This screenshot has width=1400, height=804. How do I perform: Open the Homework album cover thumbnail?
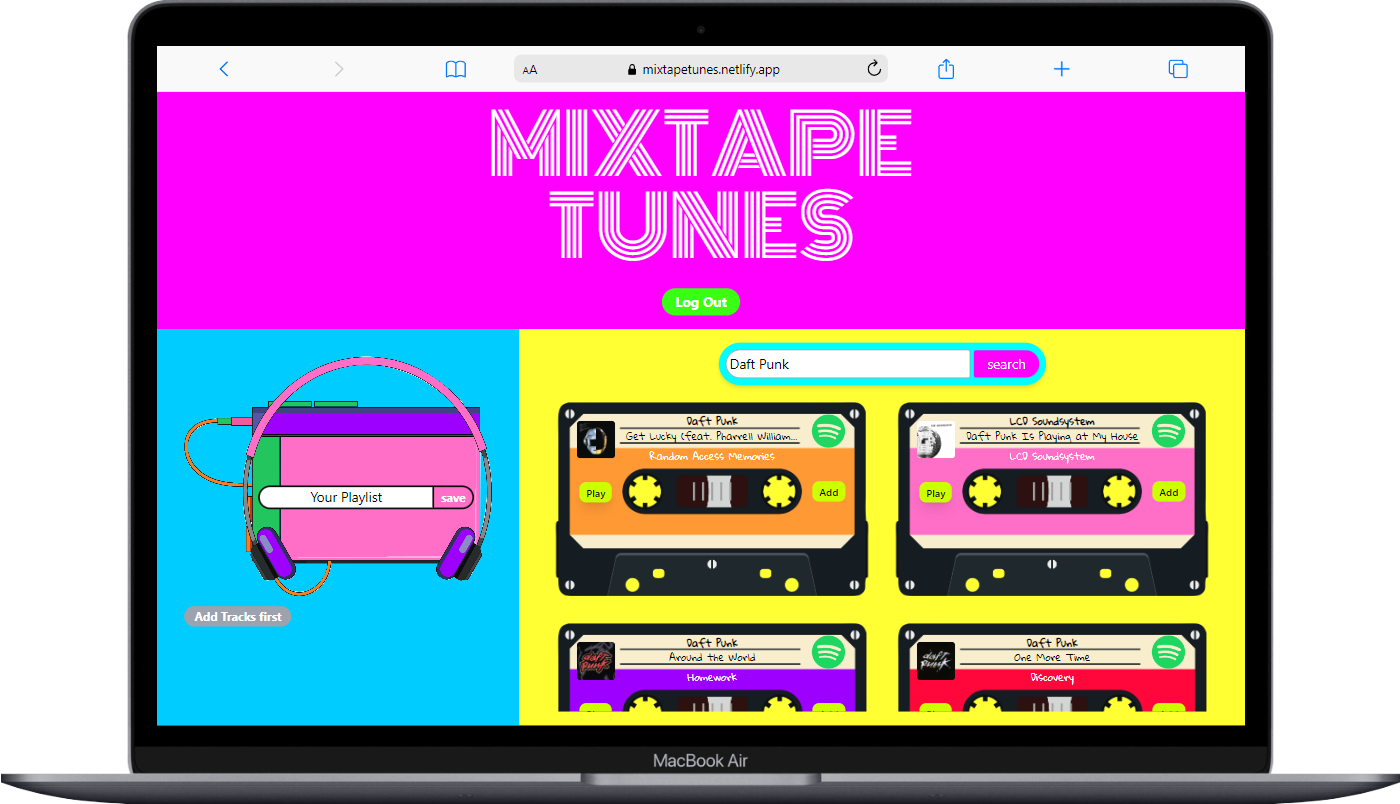pos(596,660)
